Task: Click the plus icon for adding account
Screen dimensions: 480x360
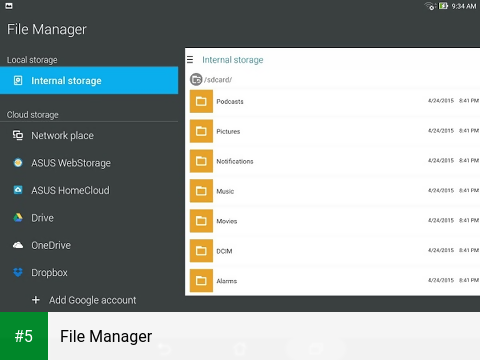Action: (36, 300)
